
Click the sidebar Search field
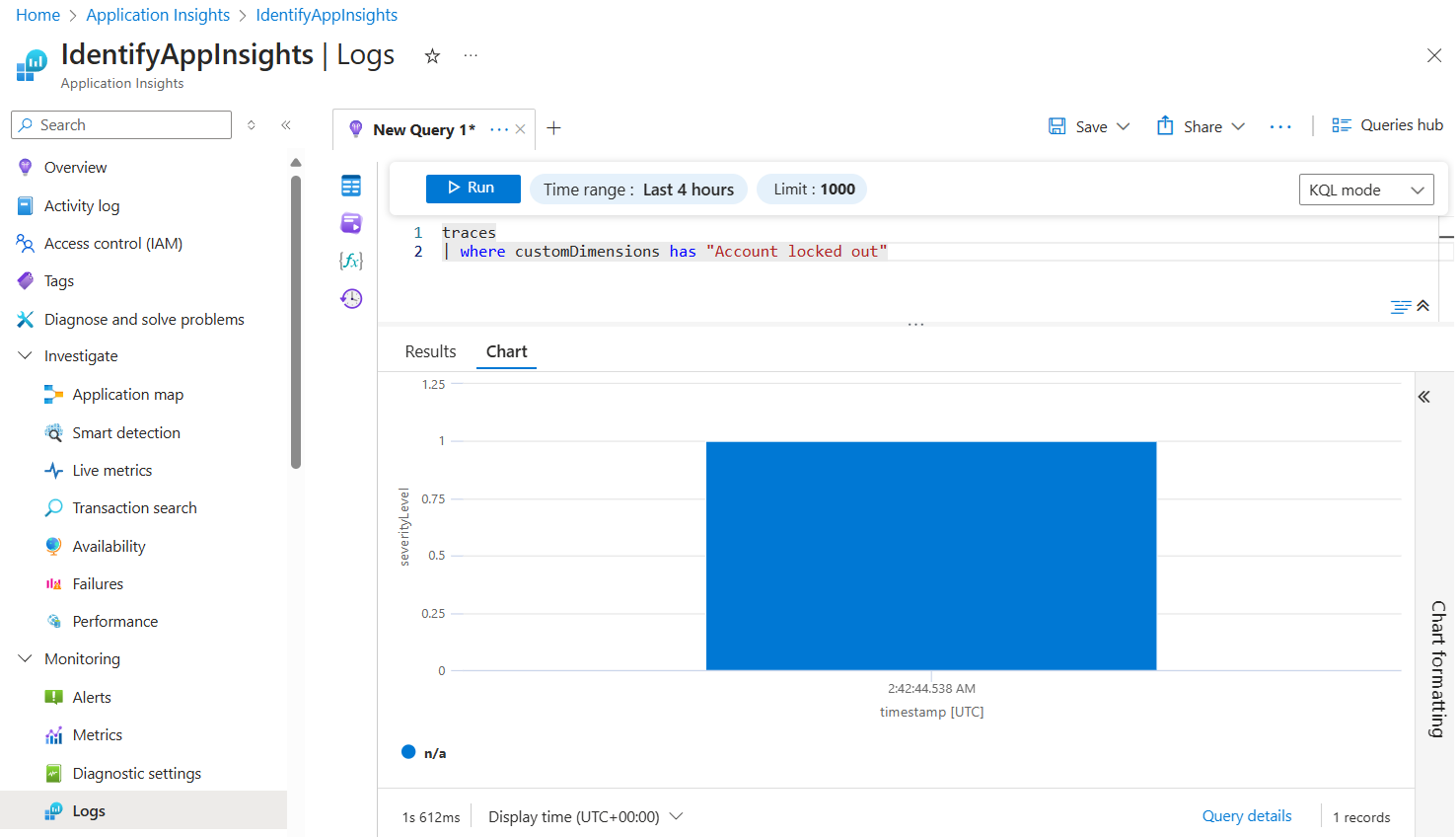pyautogui.click(x=121, y=125)
